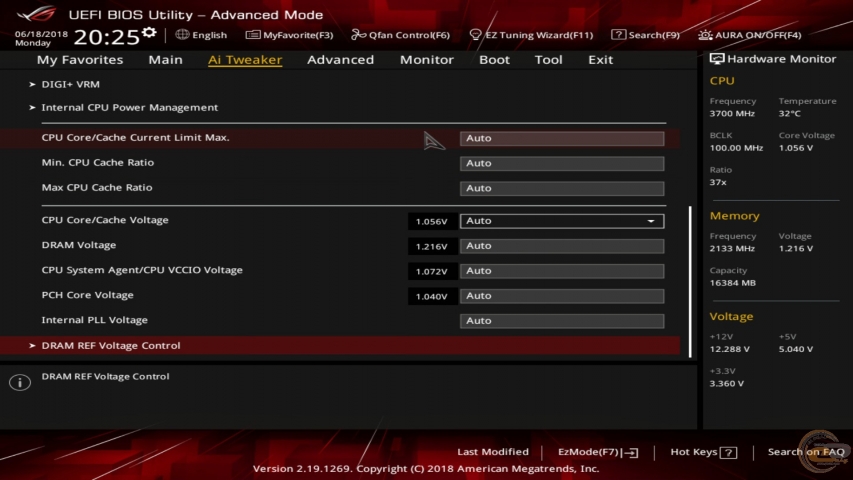Click the EzMode arrow exit icon
853x480 pixels.
(x=631, y=452)
